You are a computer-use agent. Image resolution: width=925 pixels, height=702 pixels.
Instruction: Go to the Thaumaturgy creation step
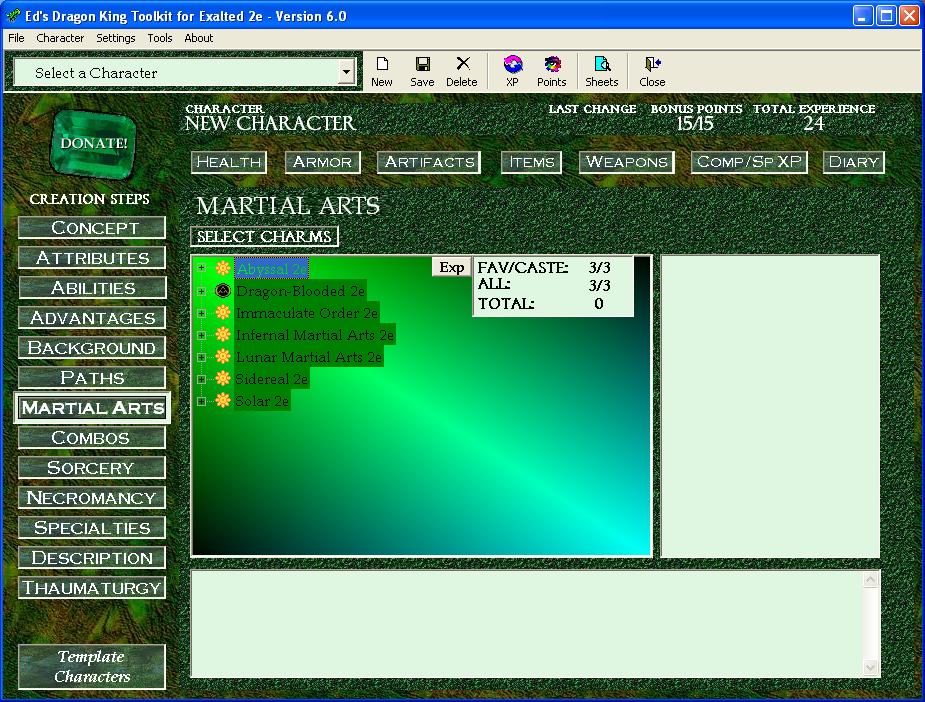coord(92,588)
